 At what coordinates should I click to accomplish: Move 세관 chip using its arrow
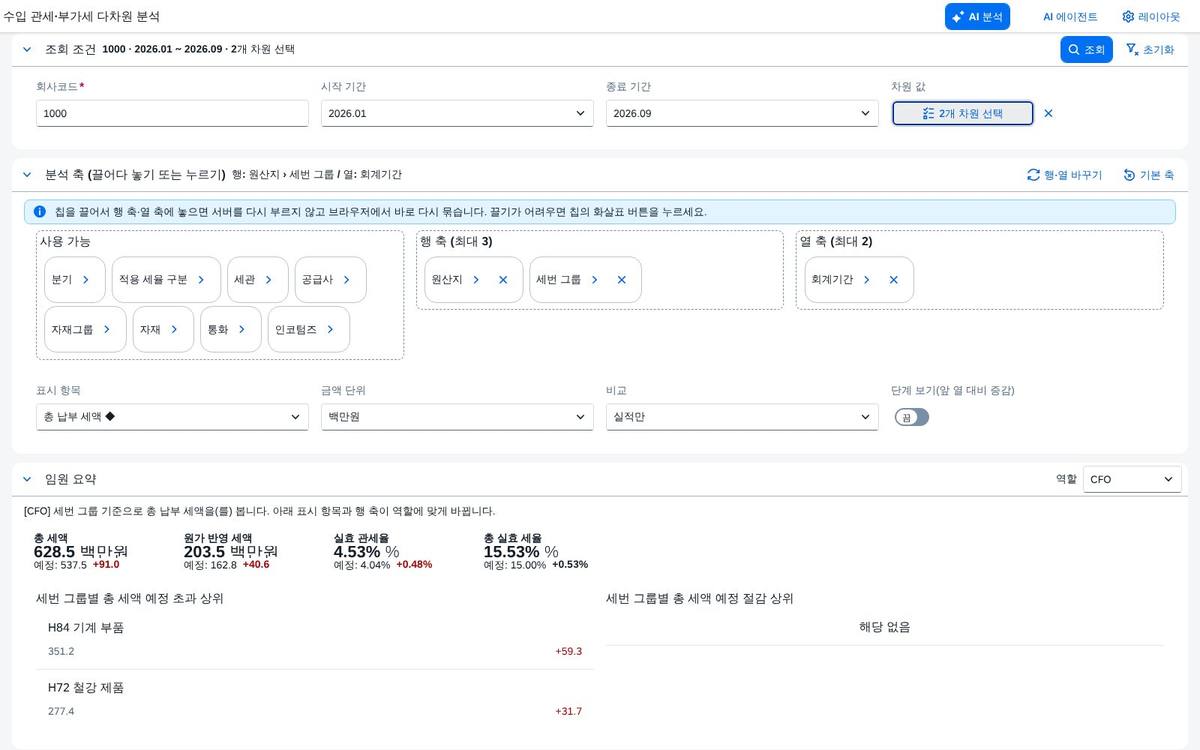point(269,280)
